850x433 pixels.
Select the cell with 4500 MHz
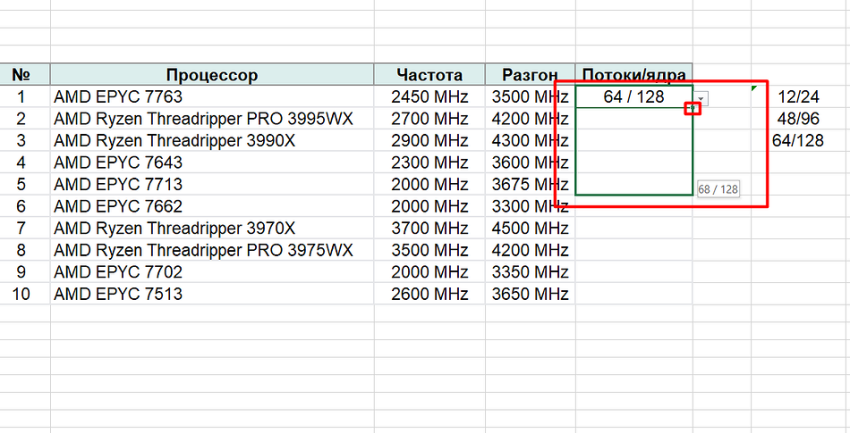529,228
